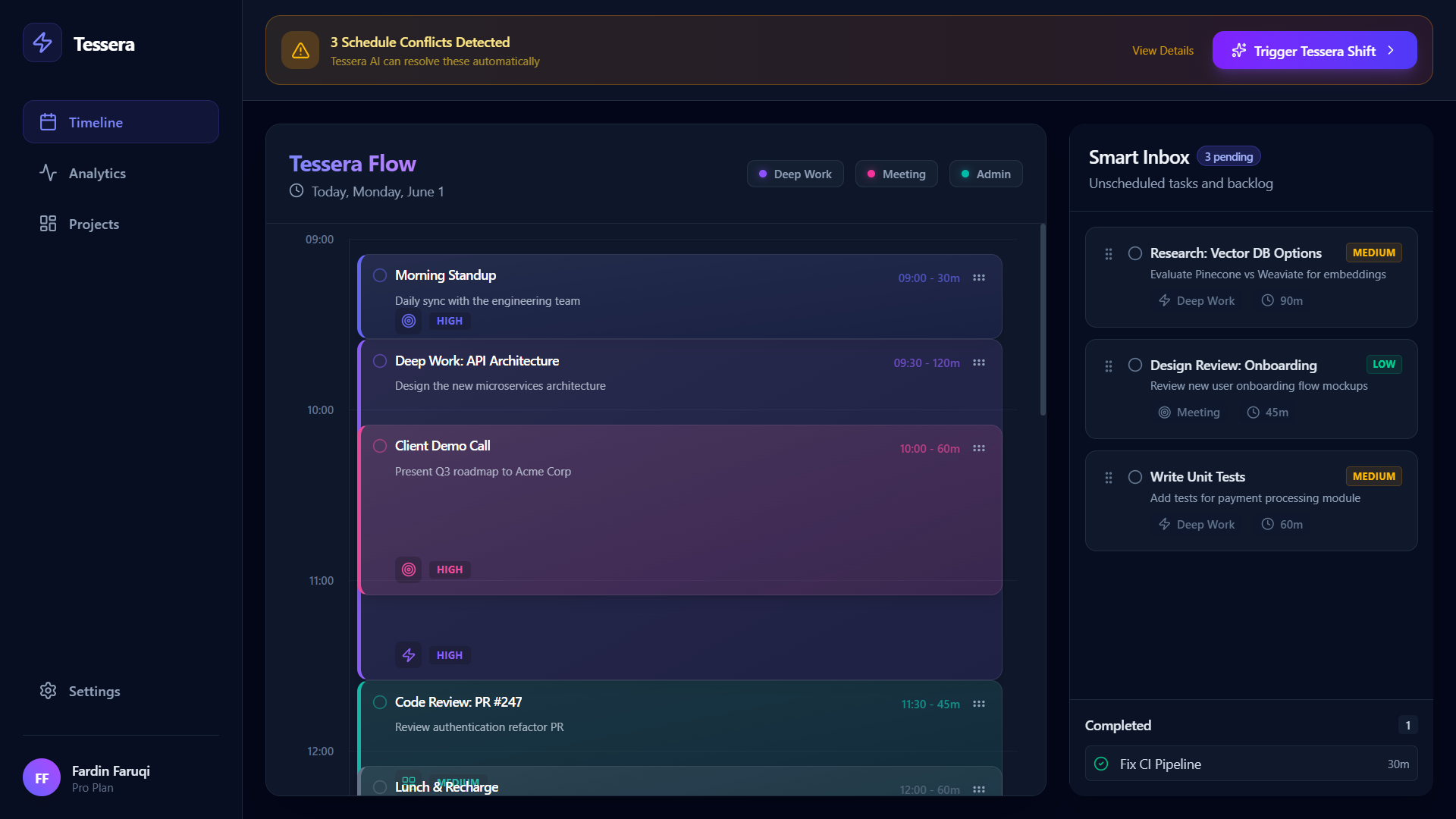Click the clock icon beside 60m in Write Unit Tests
The width and height of the screenshot is (1456, 819).
(x=1267, y=524)
